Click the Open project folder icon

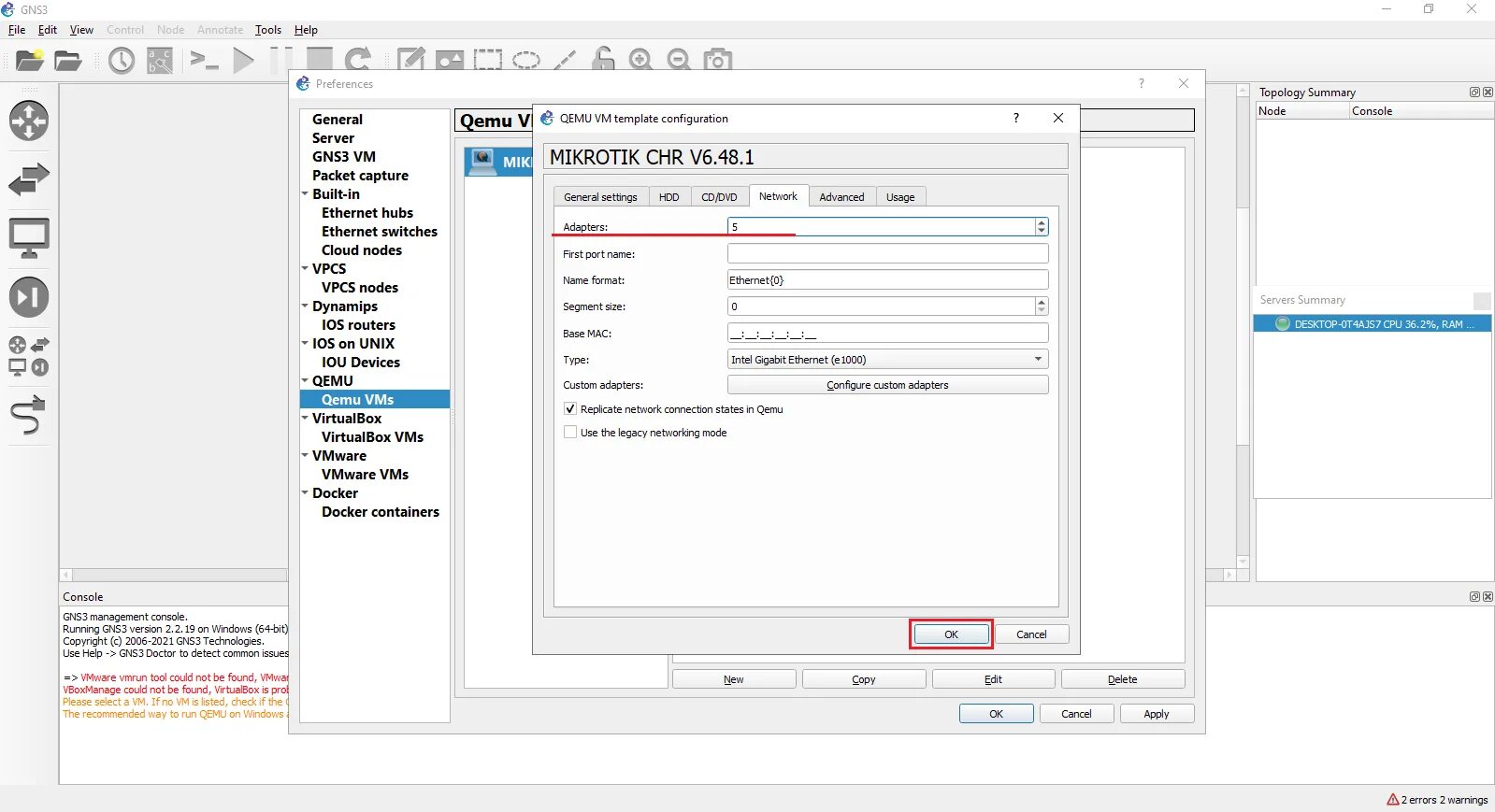point(67,61)
